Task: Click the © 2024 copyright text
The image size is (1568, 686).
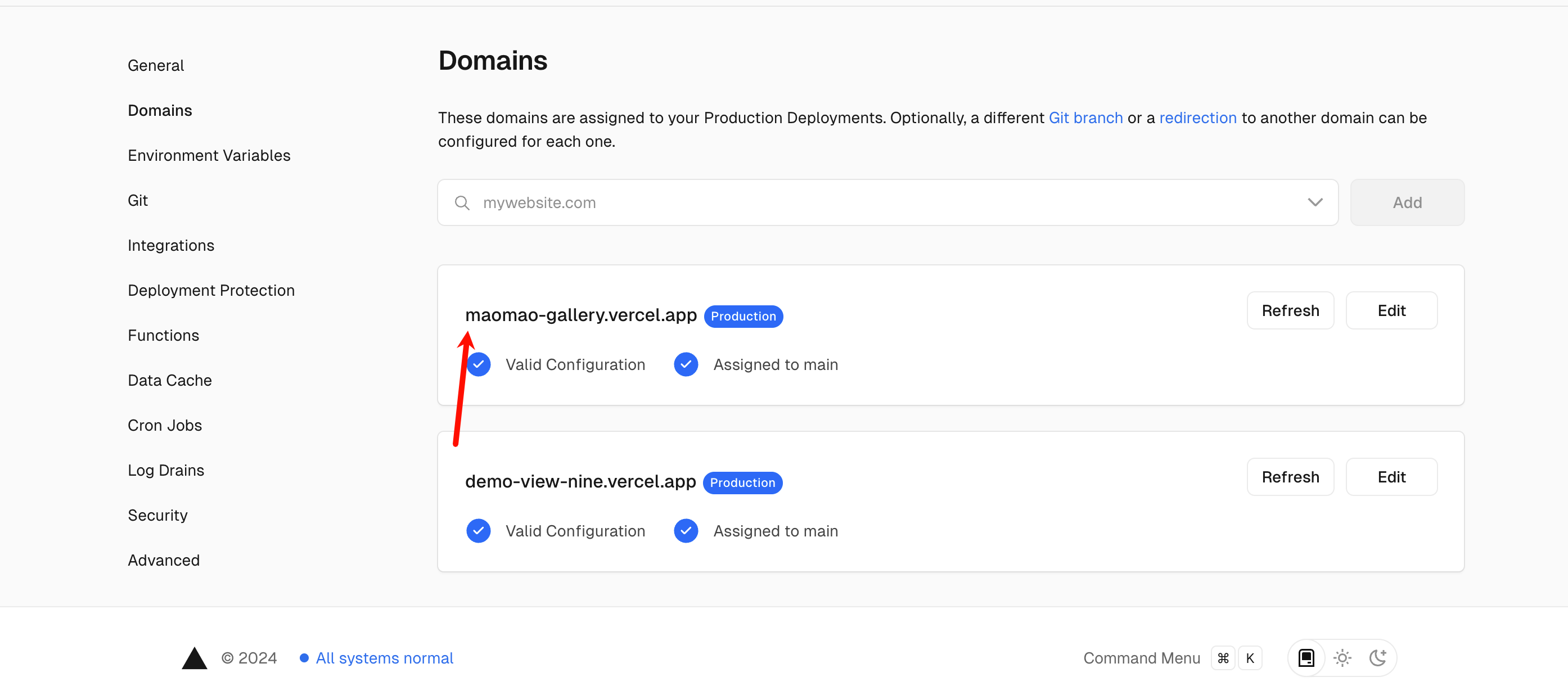Action: click(249, 658)
